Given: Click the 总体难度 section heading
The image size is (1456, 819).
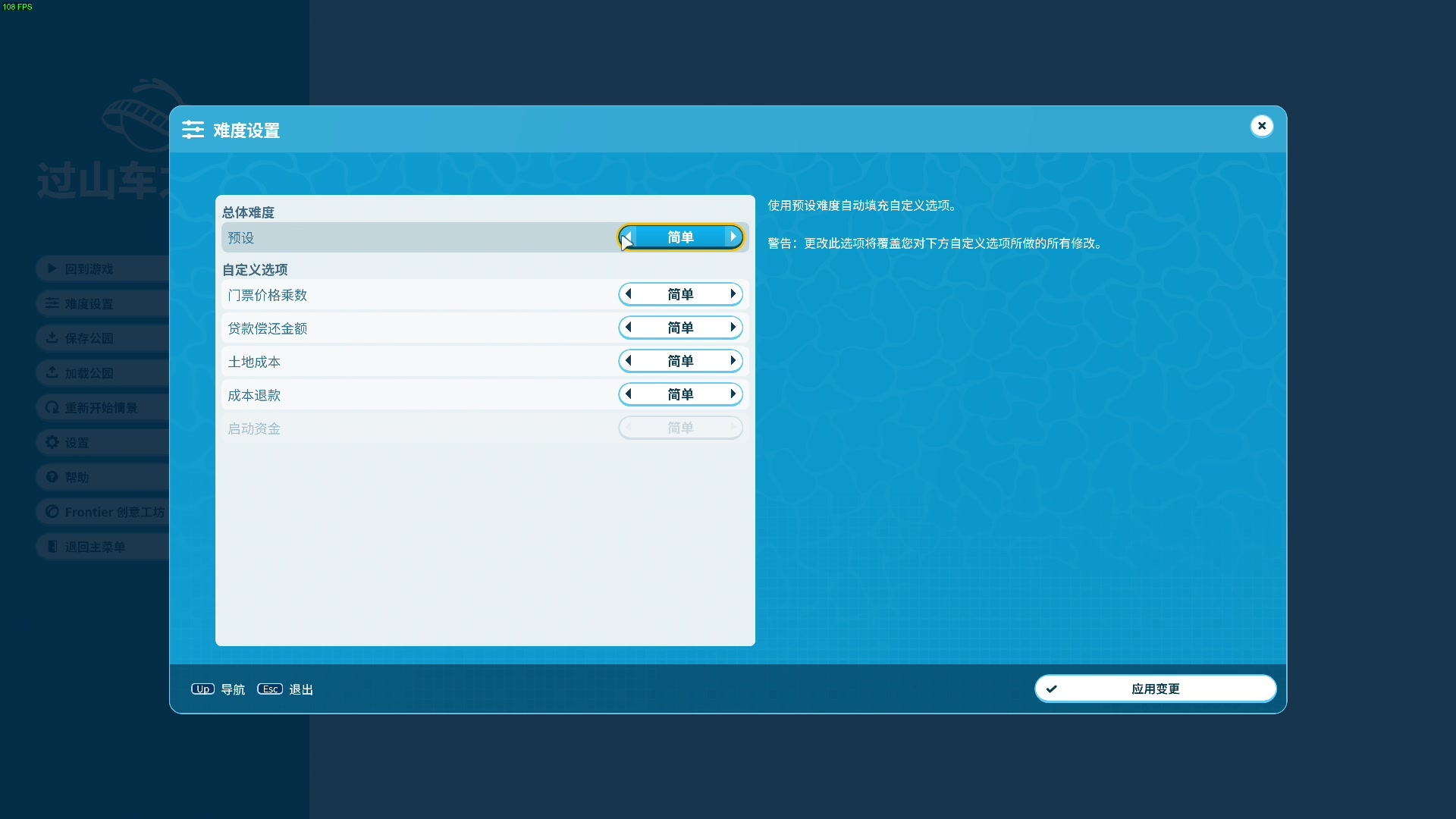Looking at the screenshot, I should (x=248, y=212).
